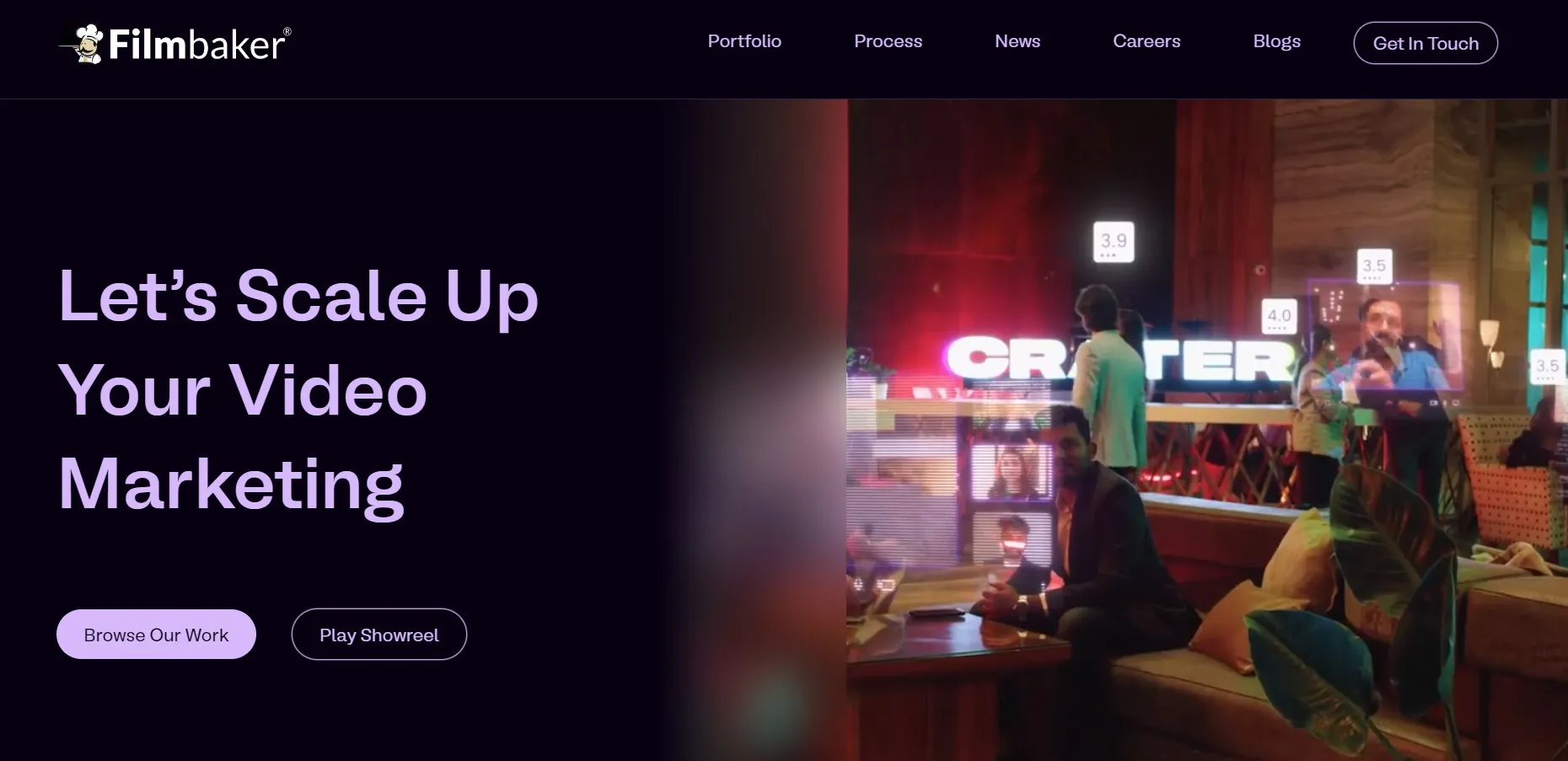Go to the Process section
Screen dimensions: 1568x761
coord(888,41)
